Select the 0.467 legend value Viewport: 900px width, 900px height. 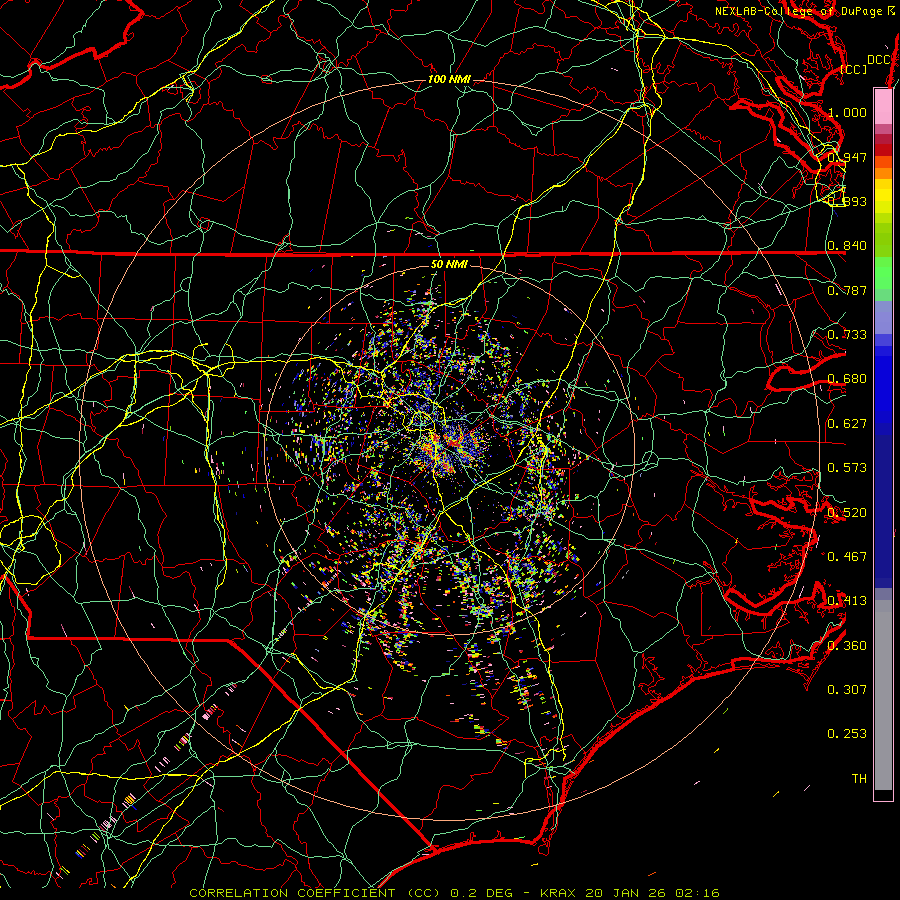[x=847, y=556]
